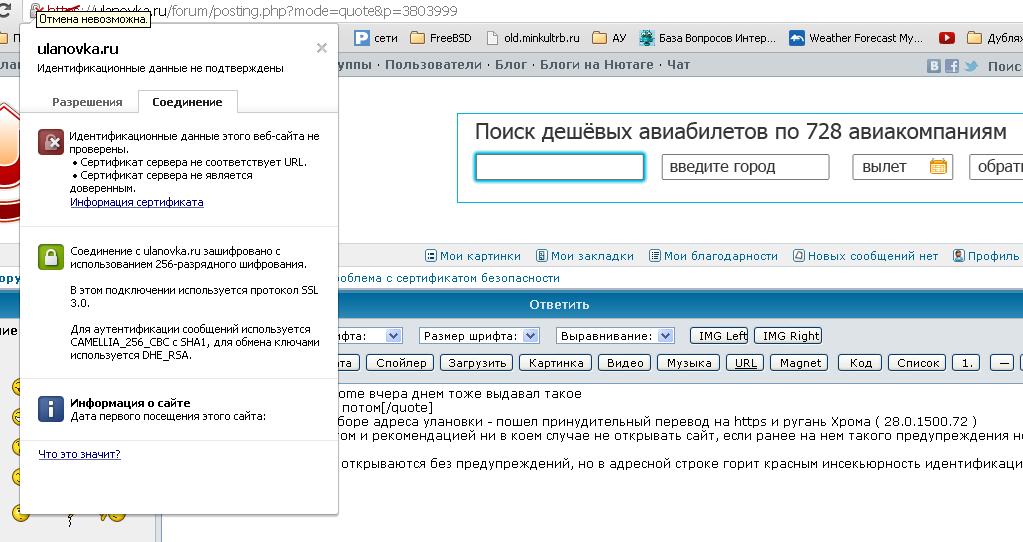Expand the Размер шрифта dropdown
1023x542 pixels.
coord(531,336)
